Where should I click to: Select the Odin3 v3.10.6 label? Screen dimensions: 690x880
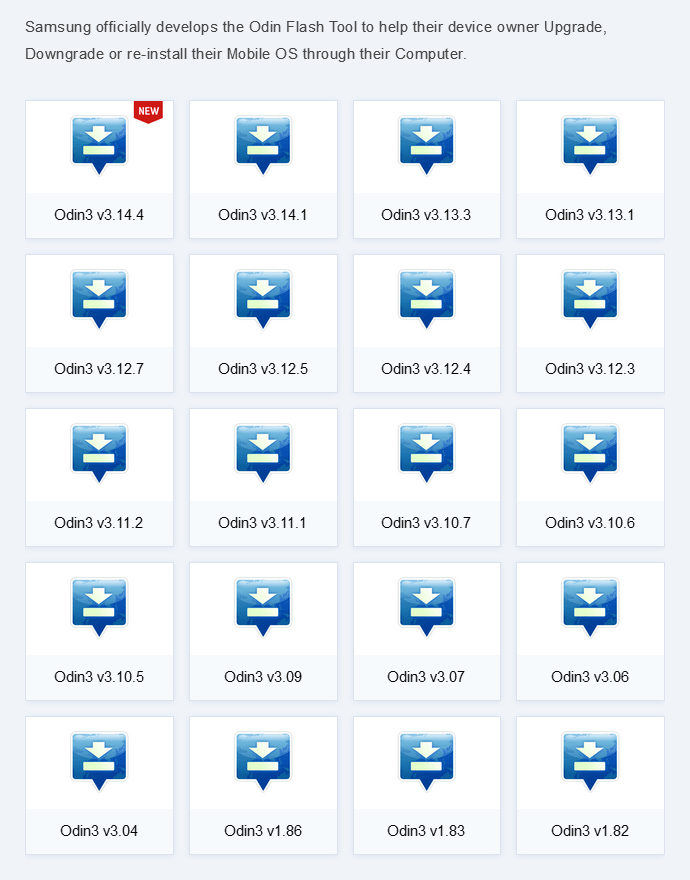590,523
